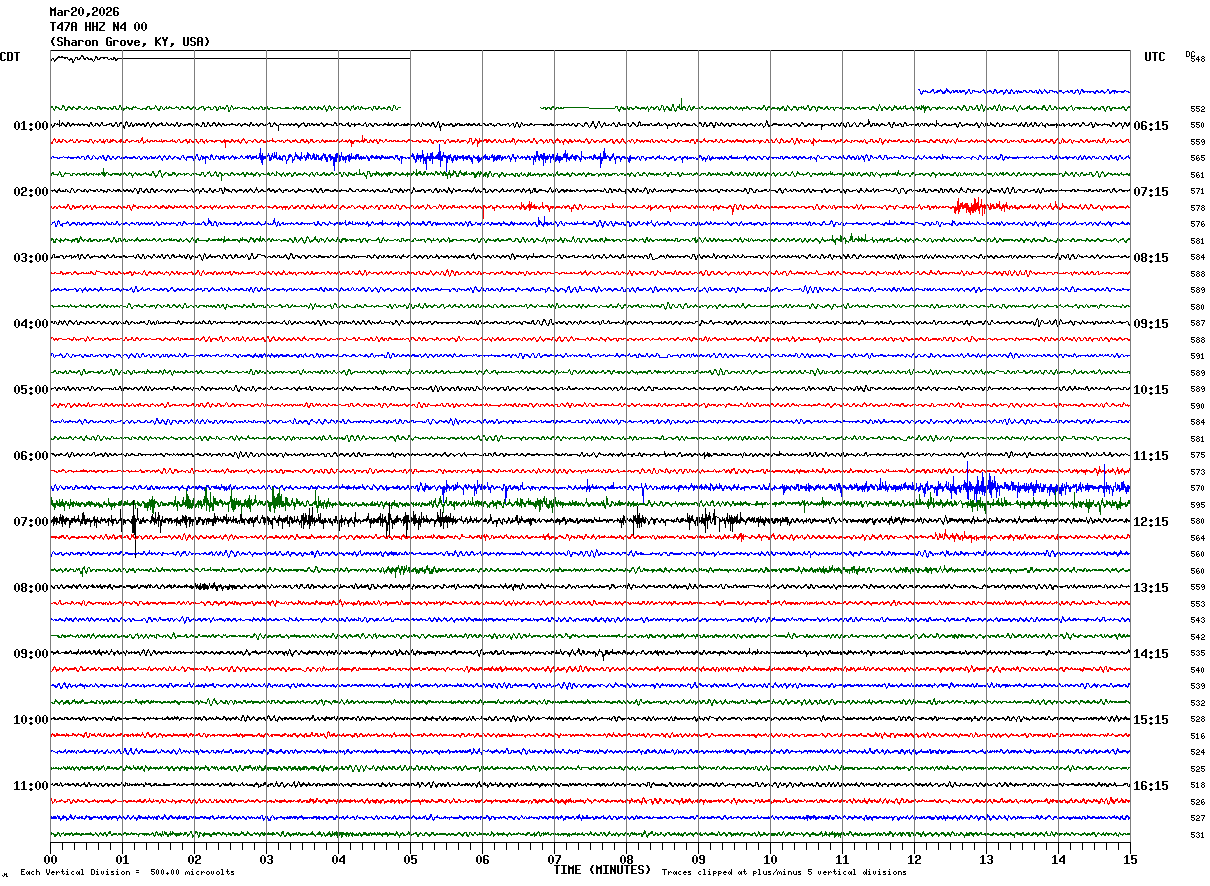Viewport: 1210px width, 886px height.
Task: Click the short blue trace segment at top right
Action: 1023,91
